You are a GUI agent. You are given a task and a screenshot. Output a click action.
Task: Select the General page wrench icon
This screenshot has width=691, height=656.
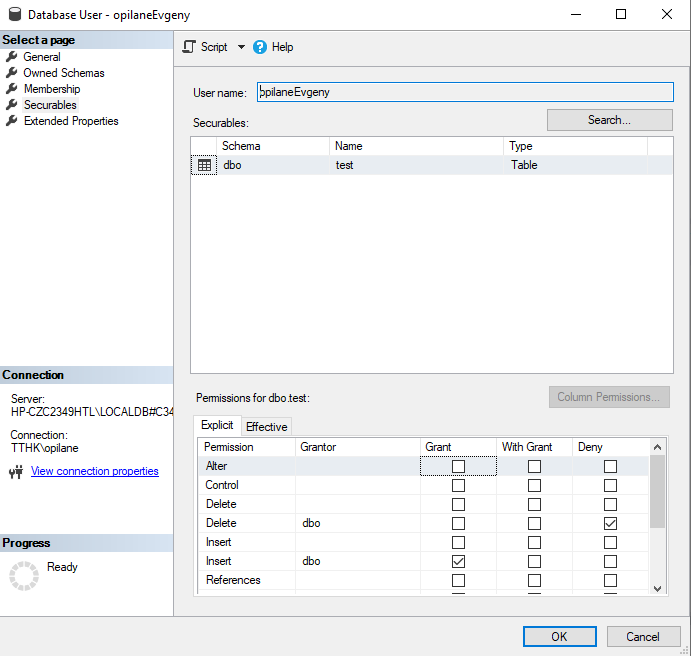point(12,57)
